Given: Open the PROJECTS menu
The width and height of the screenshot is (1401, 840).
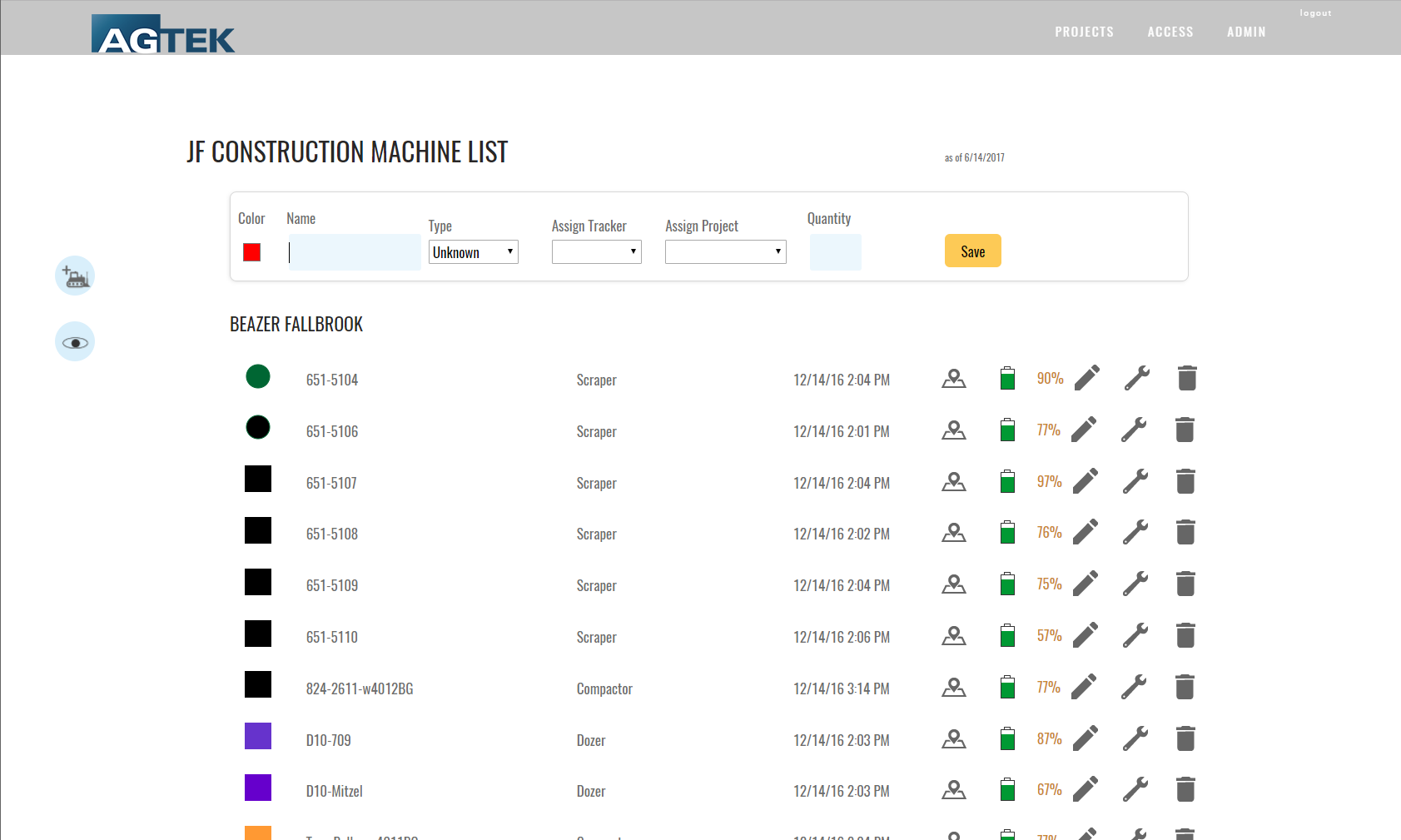Looking at the screenshot, I should tap(1084, 32).
